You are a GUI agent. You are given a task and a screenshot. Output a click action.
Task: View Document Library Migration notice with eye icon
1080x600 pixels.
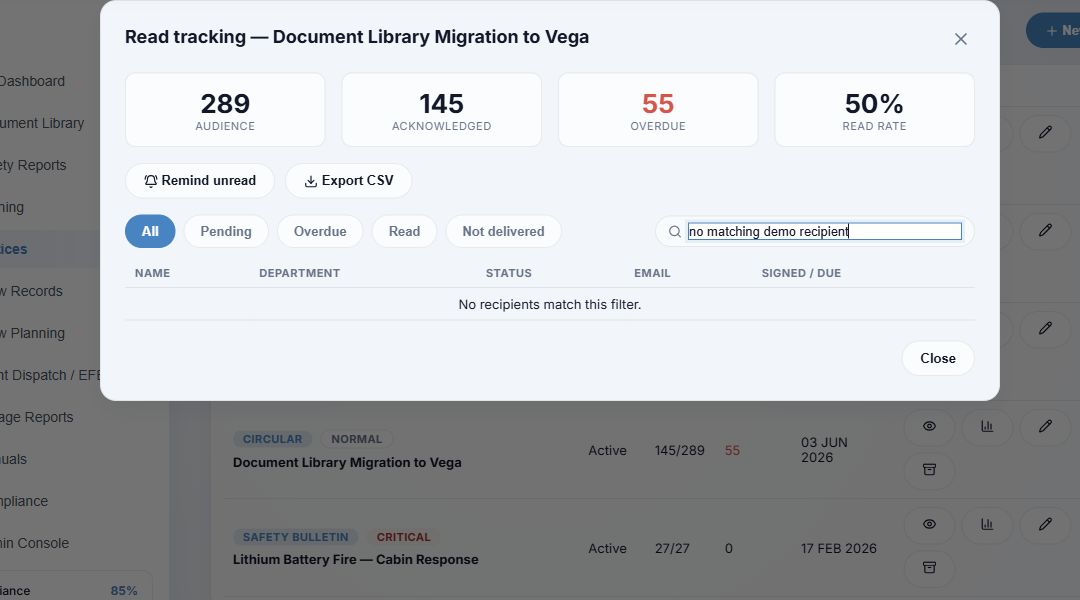click(x=929, y=426)
